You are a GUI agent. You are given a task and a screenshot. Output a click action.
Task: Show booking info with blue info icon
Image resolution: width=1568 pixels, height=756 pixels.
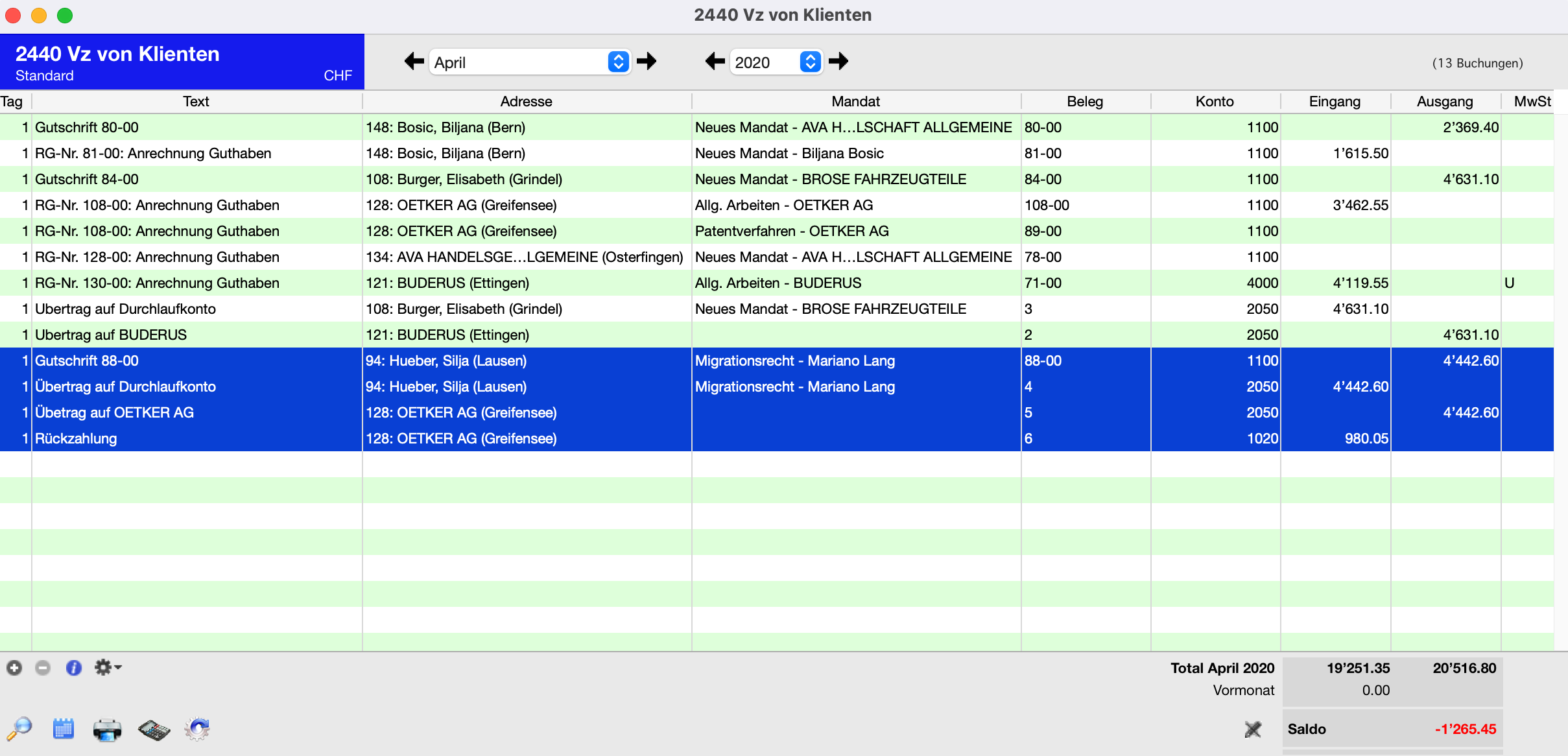pyautogui.click(x=73, y=668)
